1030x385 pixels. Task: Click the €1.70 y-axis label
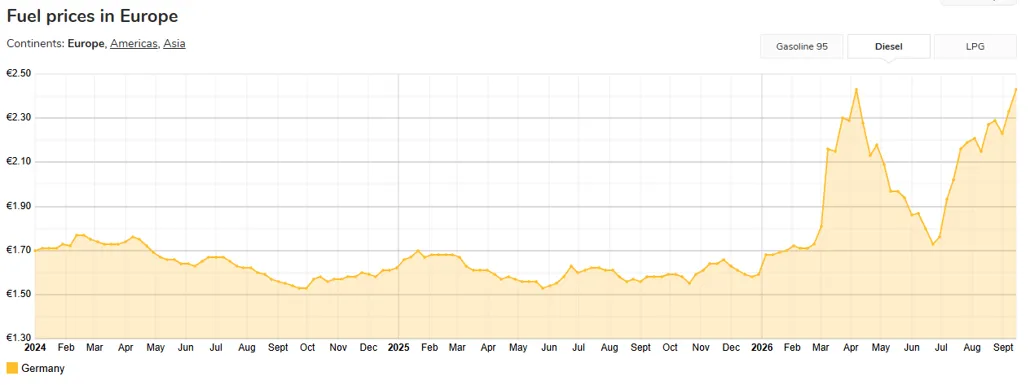19,250
